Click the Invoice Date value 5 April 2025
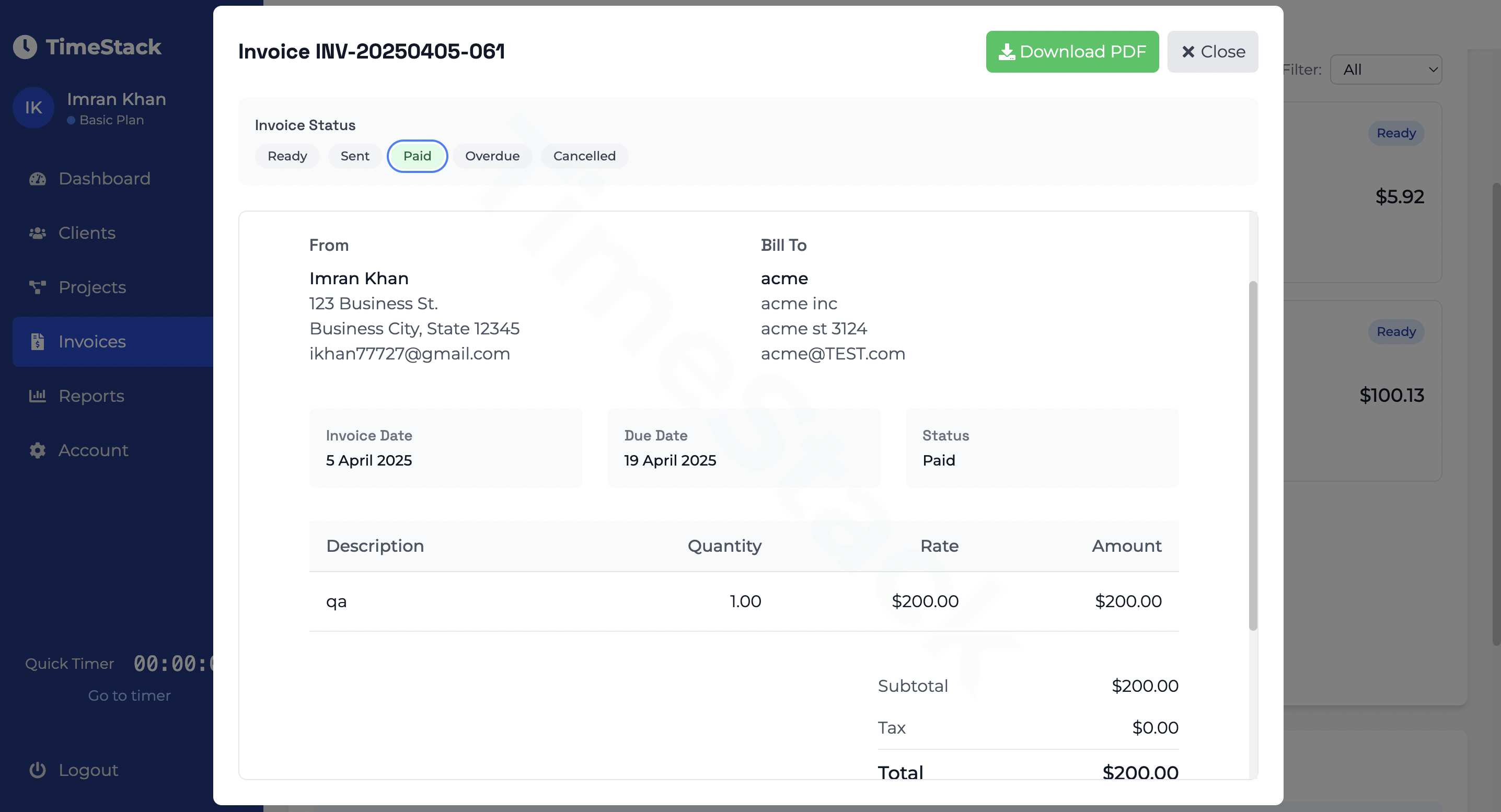This screenshot has width=1501, height=812. pyautogui.click(x=369, y=461)
